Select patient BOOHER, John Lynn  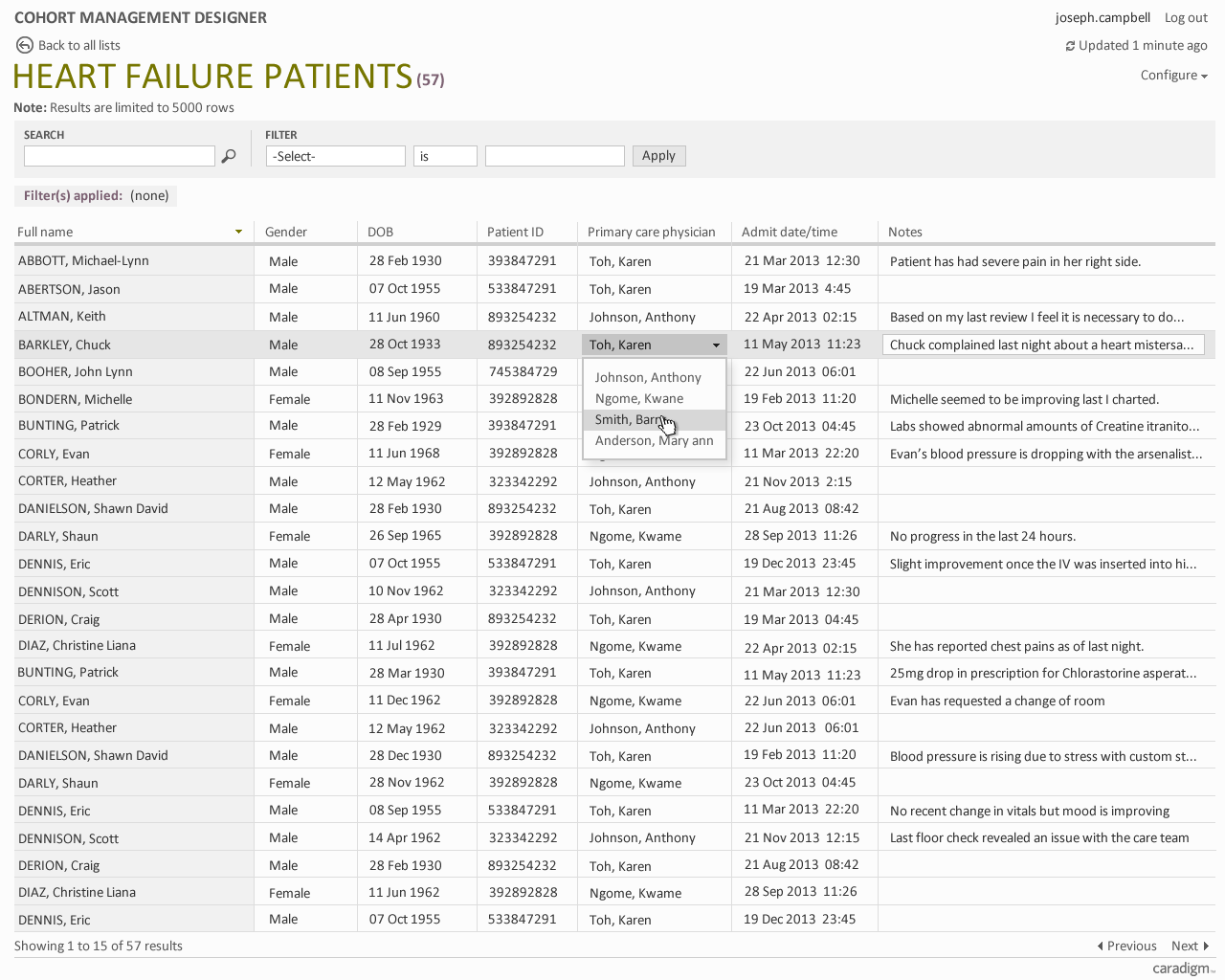pos(76,371)
